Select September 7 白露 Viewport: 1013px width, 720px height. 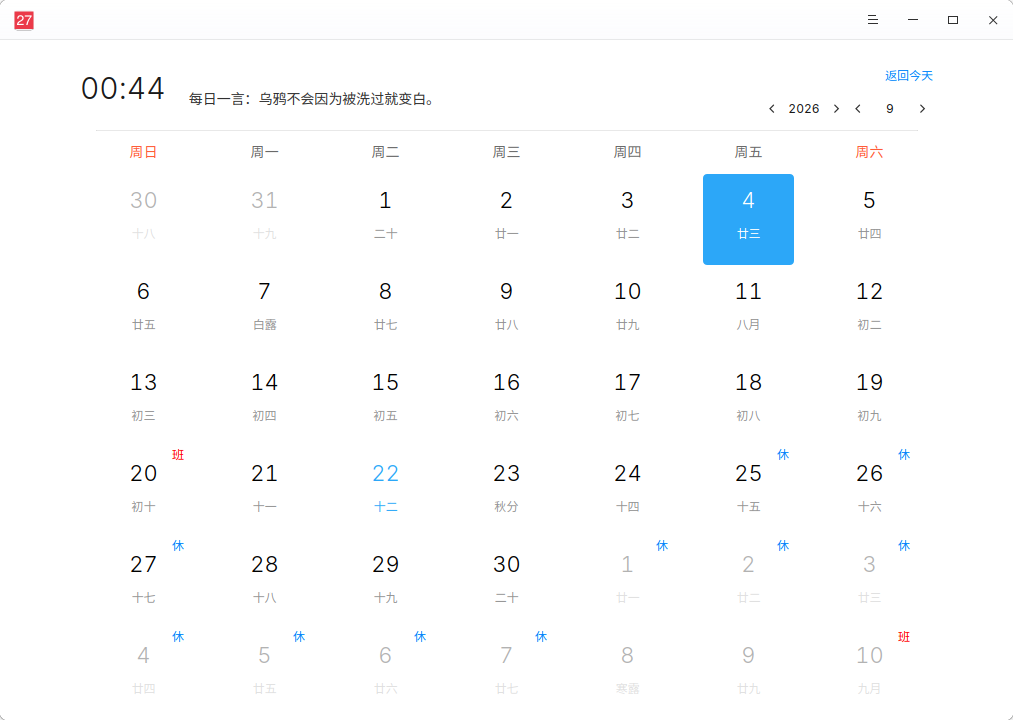pyautogui.click(x=264, y=310)
